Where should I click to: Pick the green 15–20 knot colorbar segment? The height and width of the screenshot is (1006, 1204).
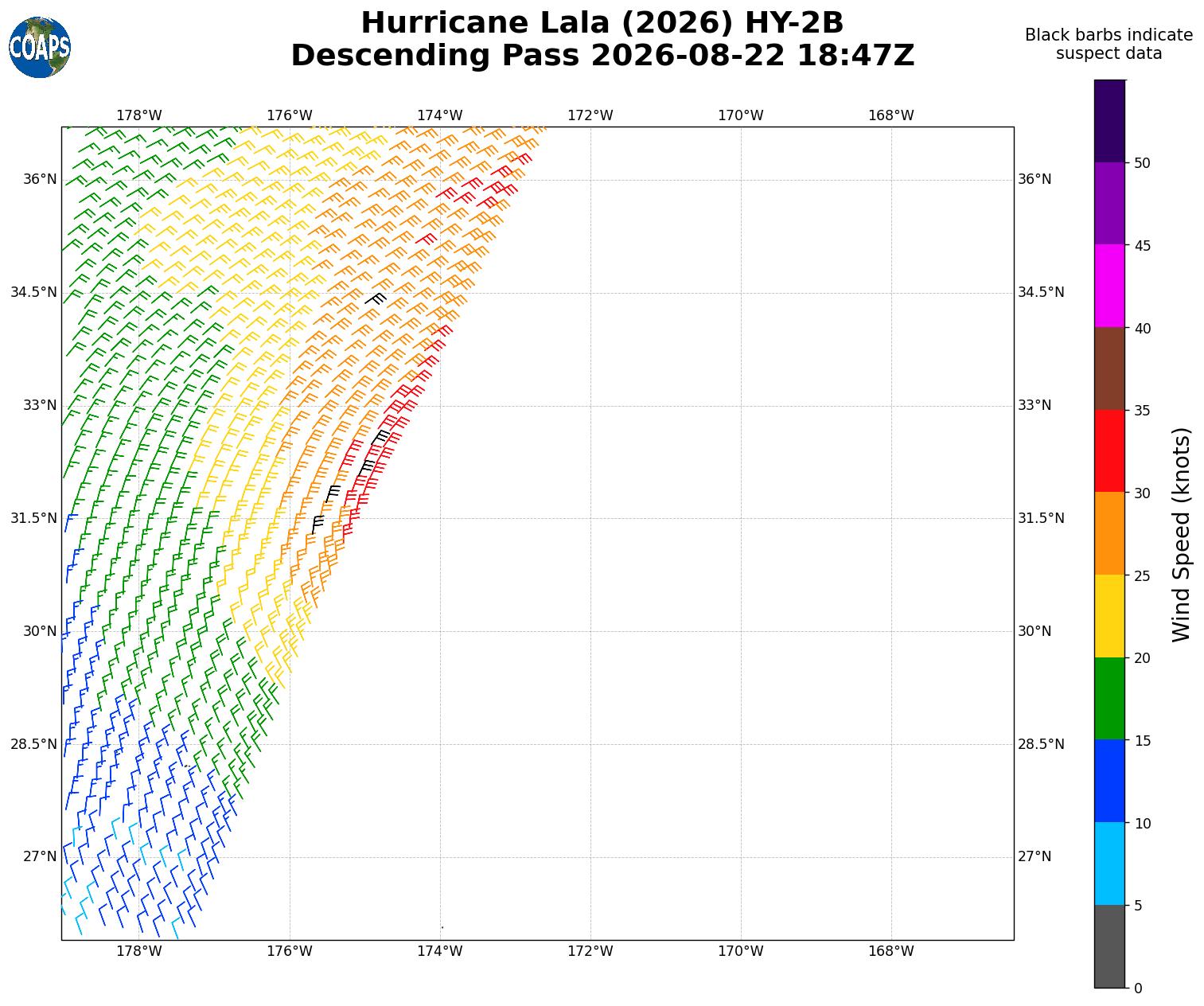[x=1110, y=698]
